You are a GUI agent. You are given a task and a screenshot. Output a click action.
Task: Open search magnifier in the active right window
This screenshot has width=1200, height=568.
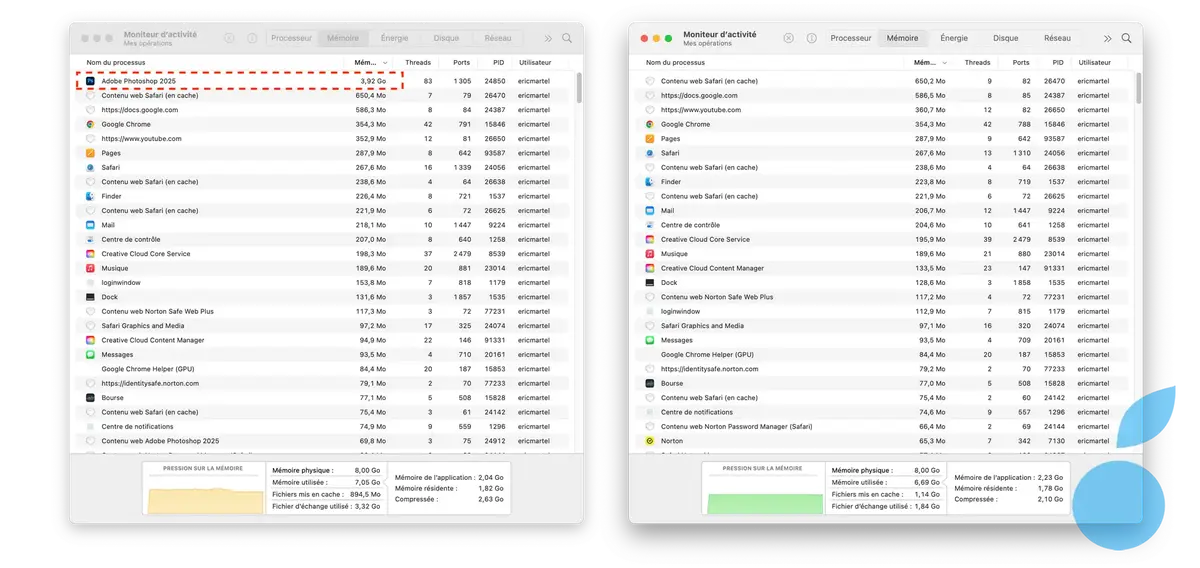[1127, 38]
